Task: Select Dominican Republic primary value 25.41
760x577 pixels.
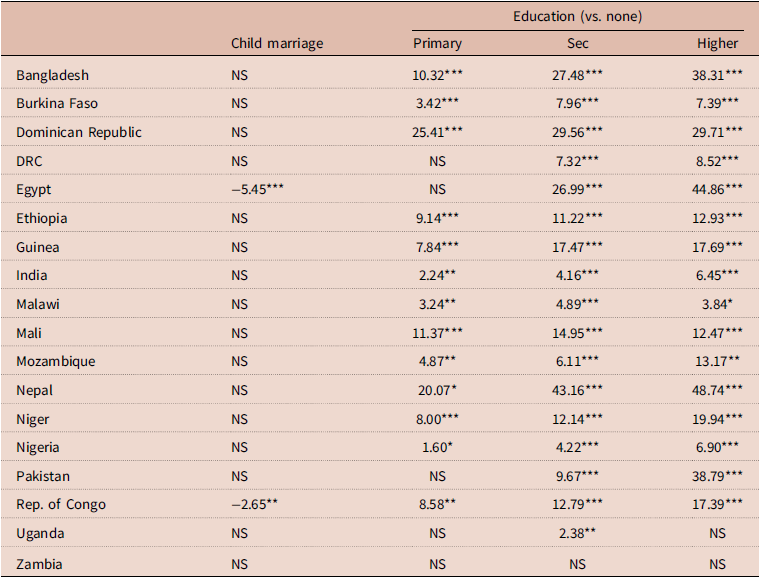Action: click(437, 132)
